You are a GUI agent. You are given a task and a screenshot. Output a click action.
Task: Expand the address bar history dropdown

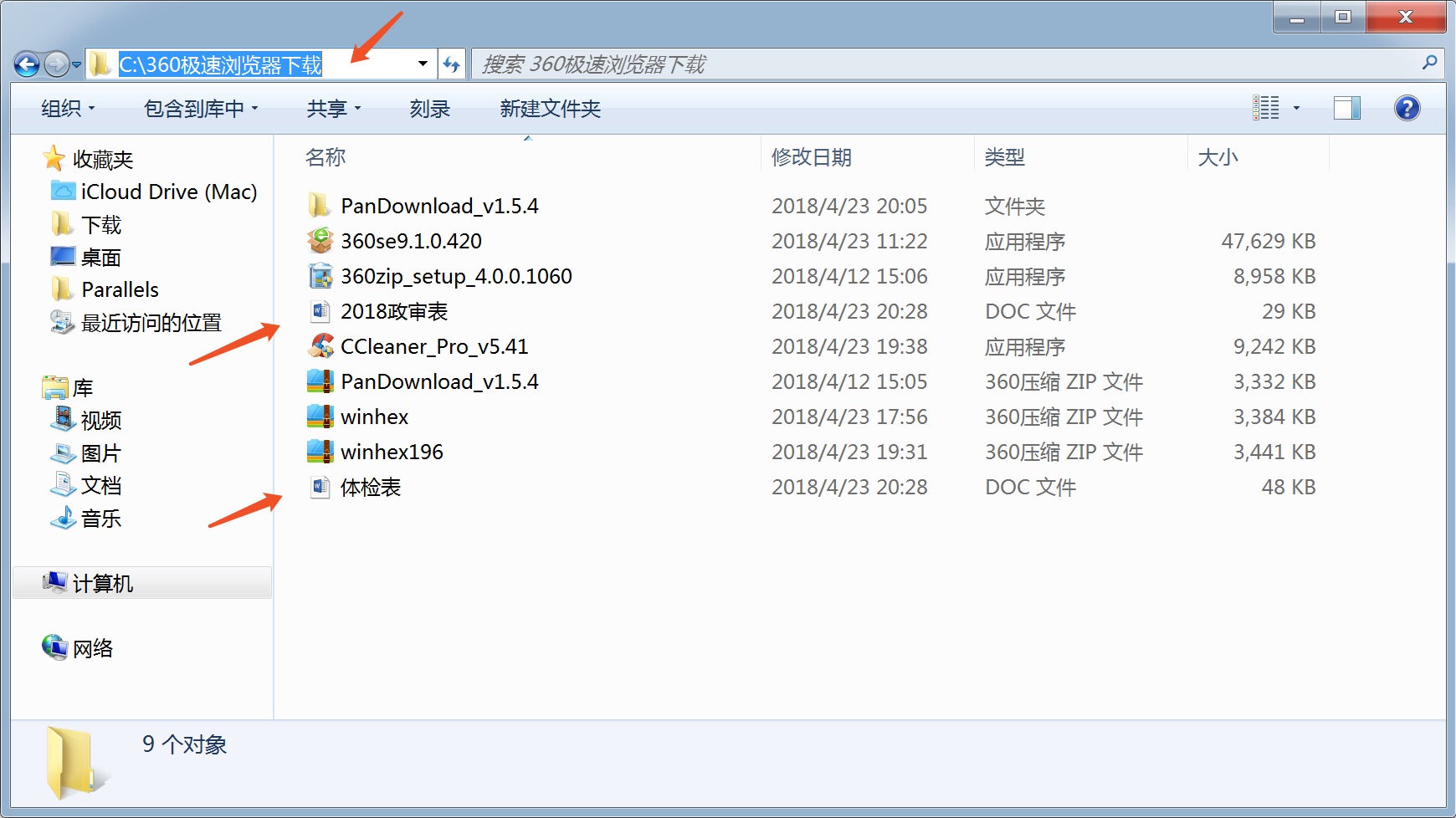pyautogui.click(x=423, y=64)
